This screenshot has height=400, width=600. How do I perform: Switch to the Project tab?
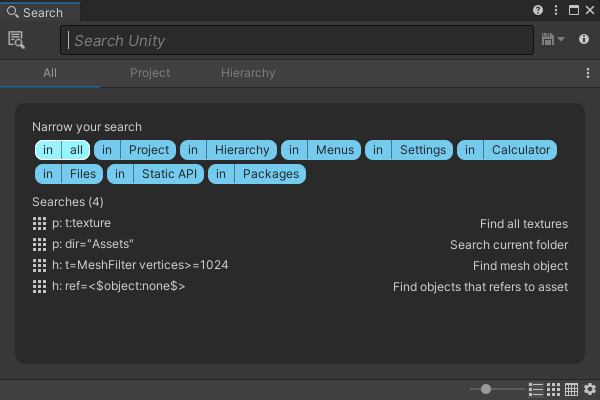coord(150,73)
